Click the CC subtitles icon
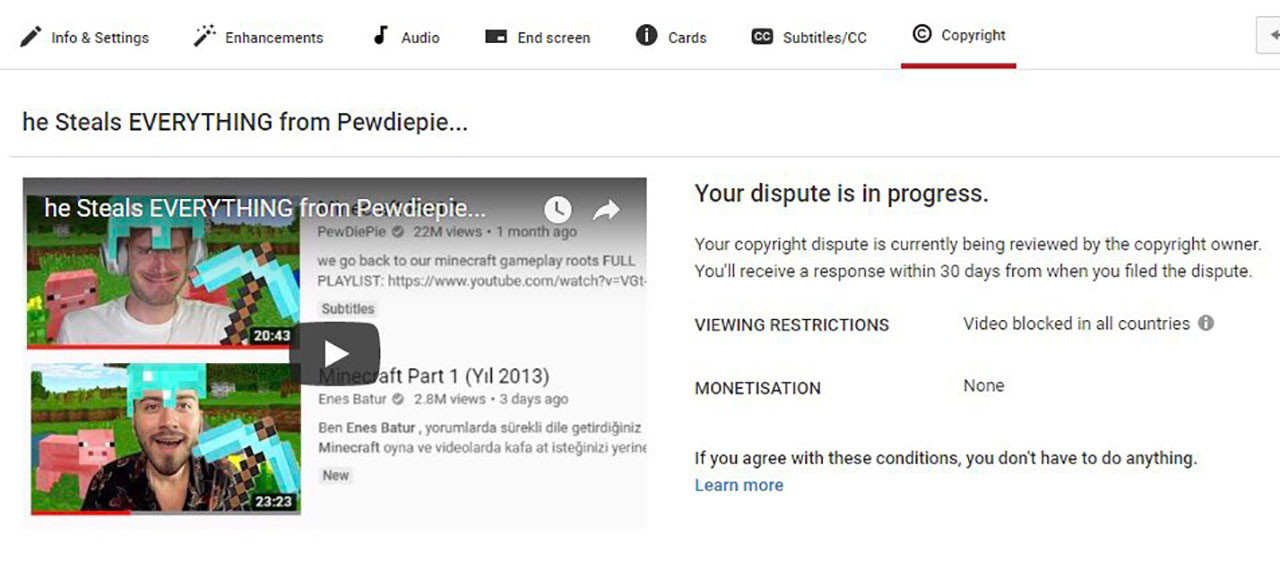The width and height of the screenshot is (1280, 561). point(762,37)
